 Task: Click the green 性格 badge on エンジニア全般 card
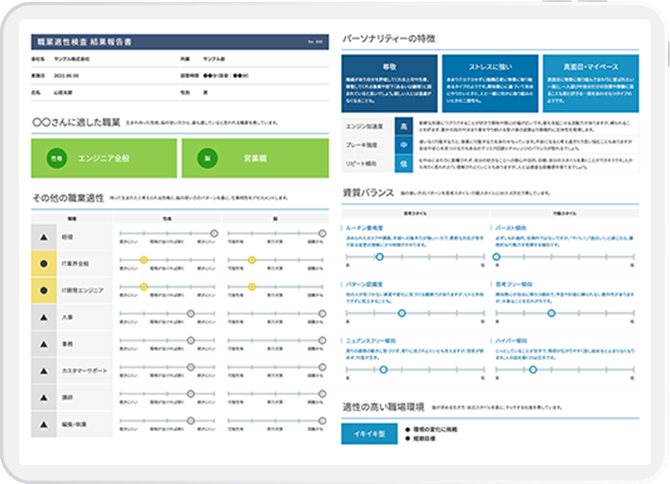[57, 158]
